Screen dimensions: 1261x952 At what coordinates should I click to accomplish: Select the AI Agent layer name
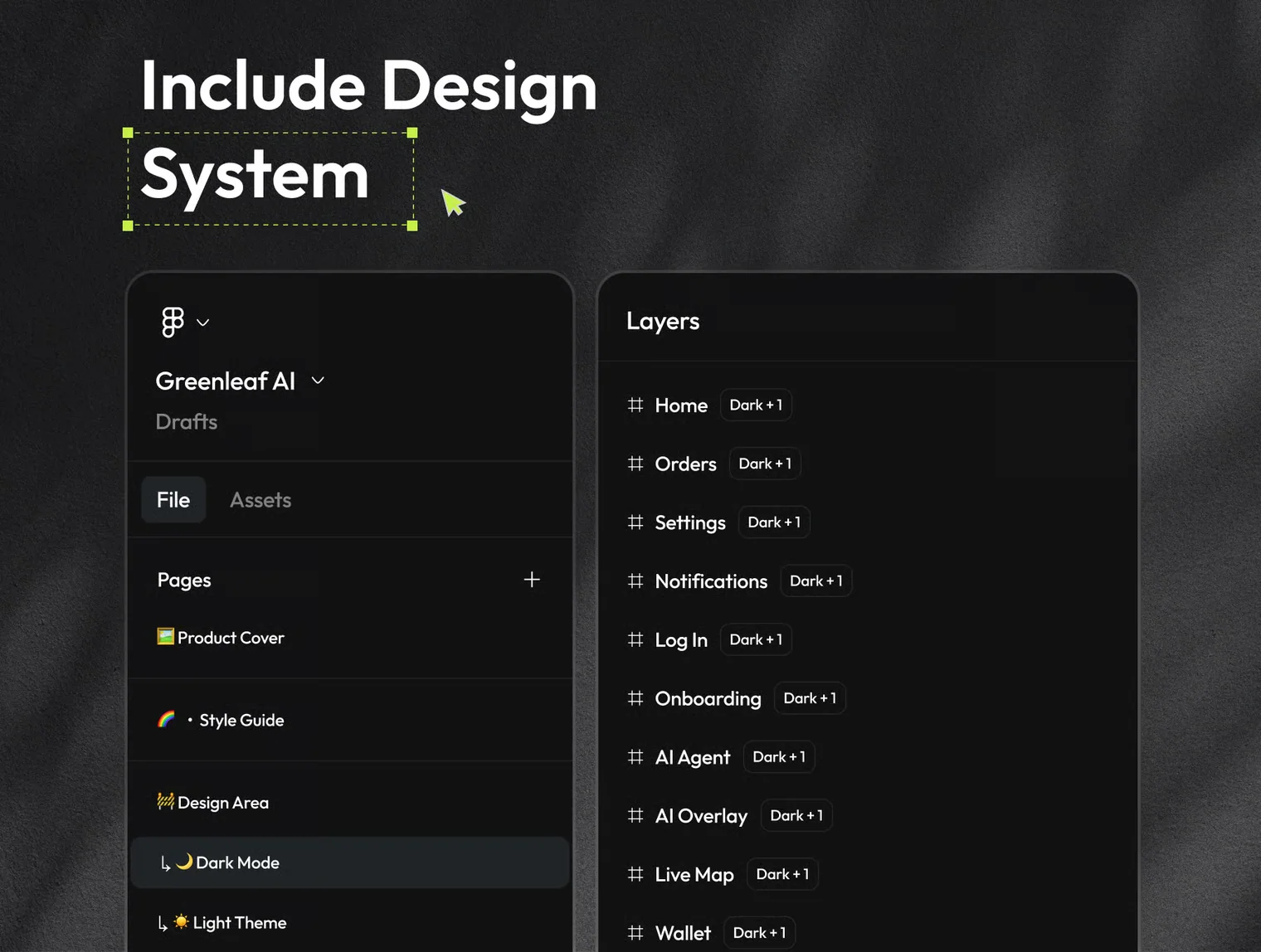tap(693, 758)
